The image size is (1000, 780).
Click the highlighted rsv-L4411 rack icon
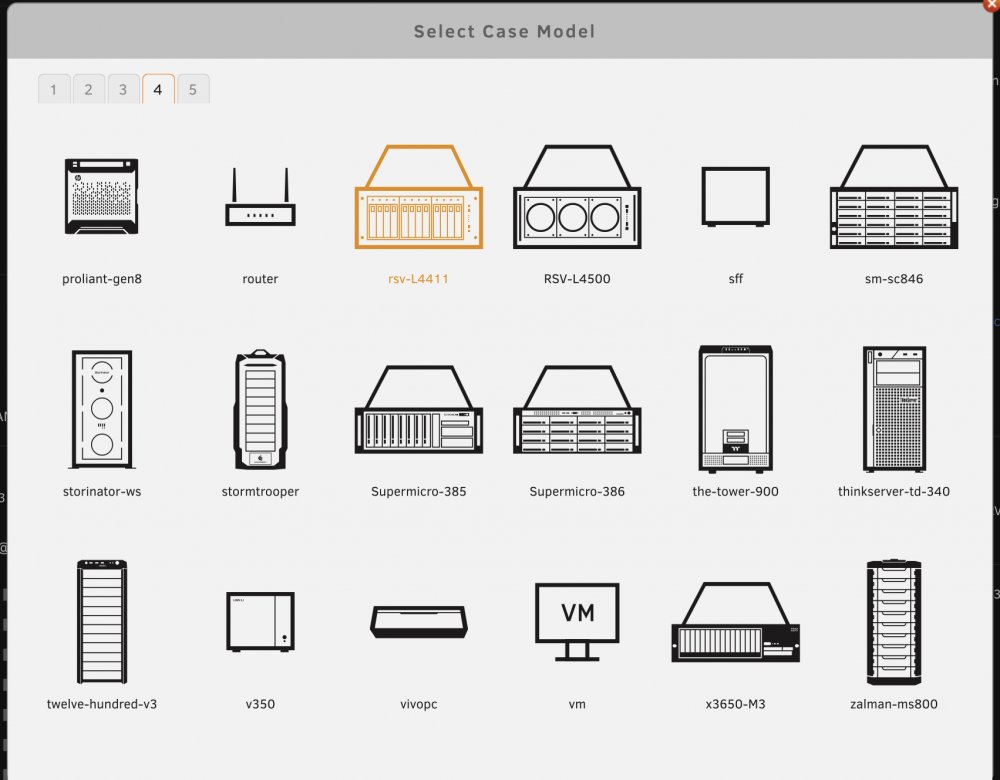[418, 196]
